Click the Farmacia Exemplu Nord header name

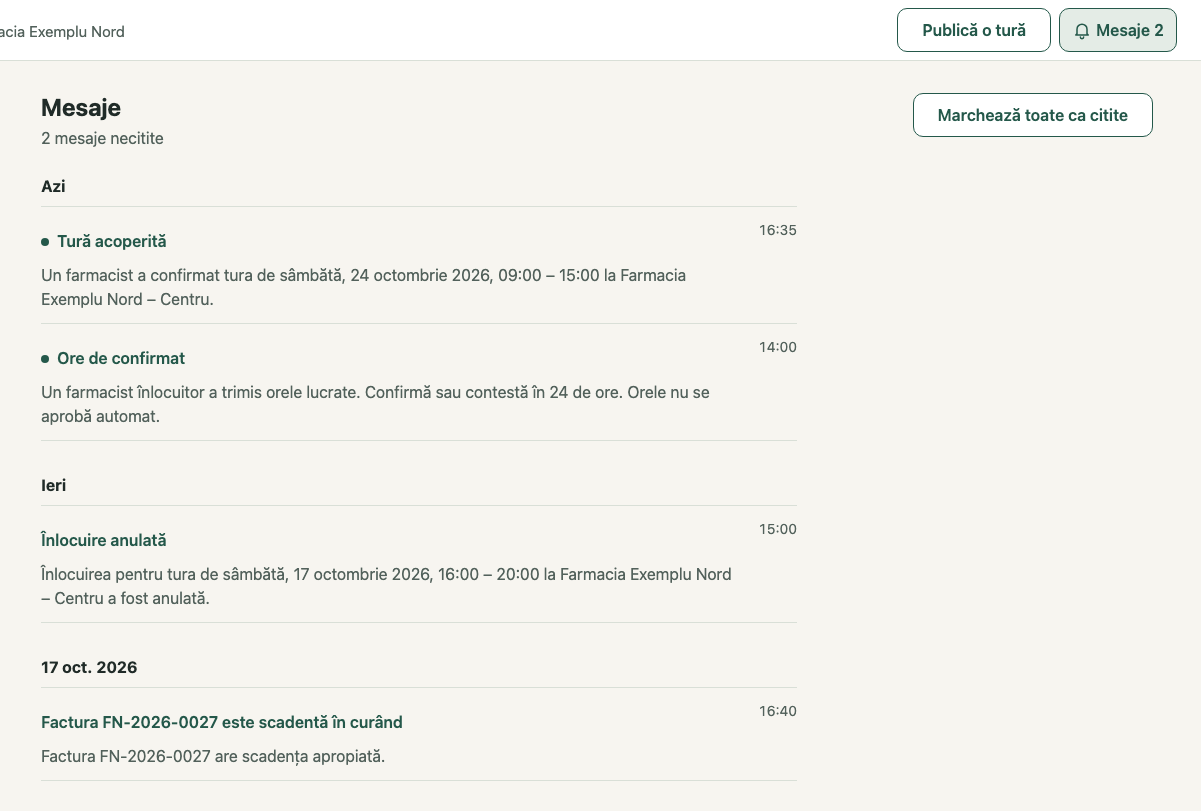[x=62, y=31]
